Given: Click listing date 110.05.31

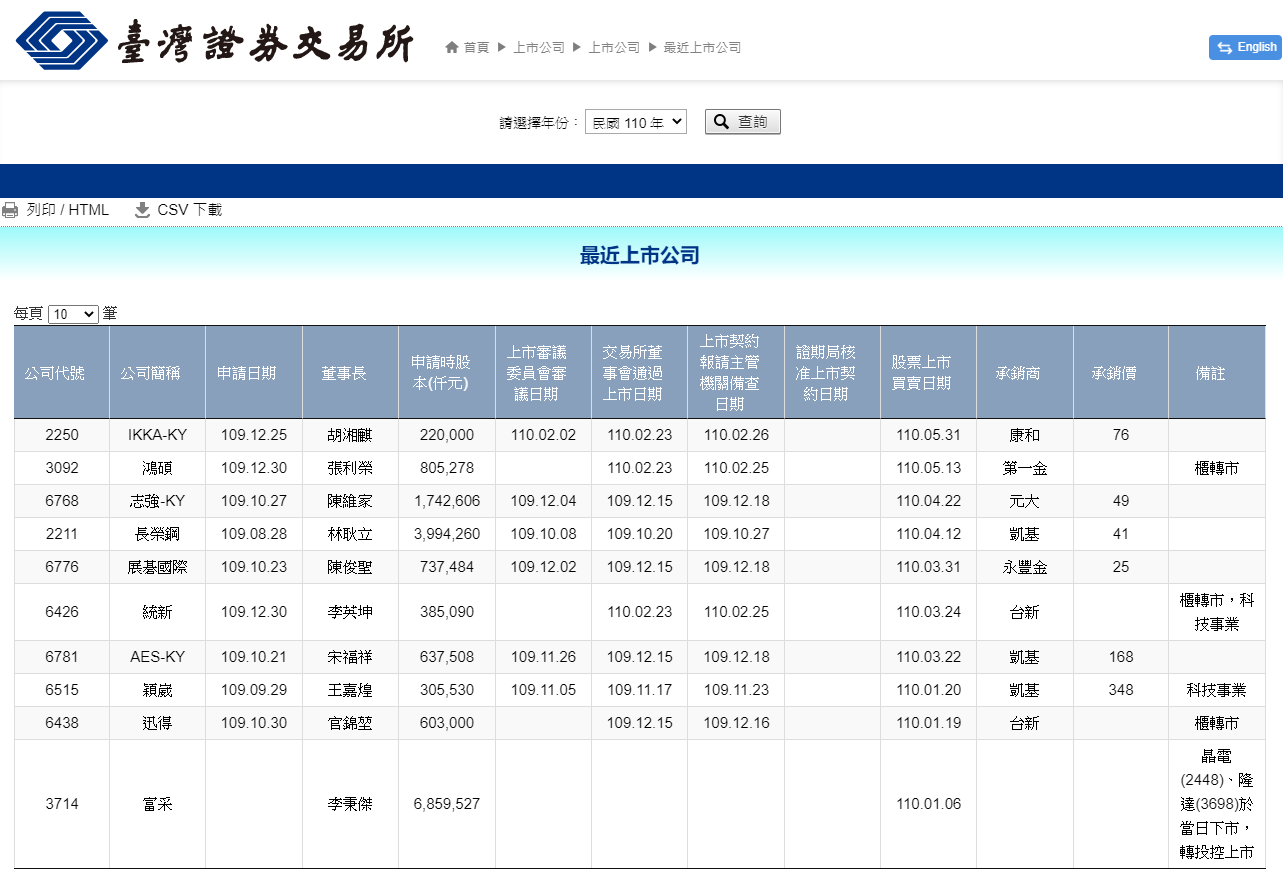Looking at the screenshot, I should tap(928, 435).
